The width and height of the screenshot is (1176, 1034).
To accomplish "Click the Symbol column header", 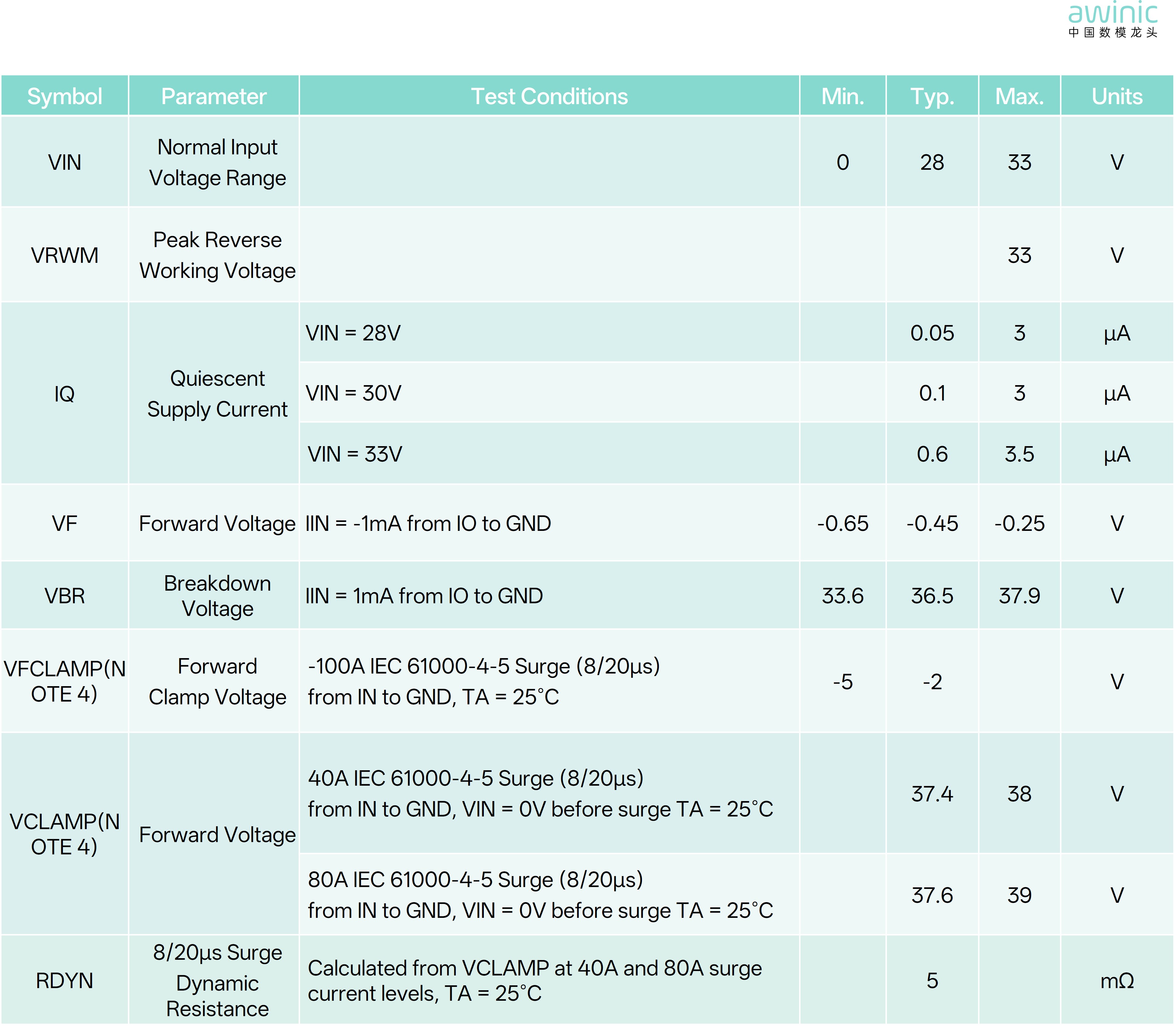I will tap(64, 96).
